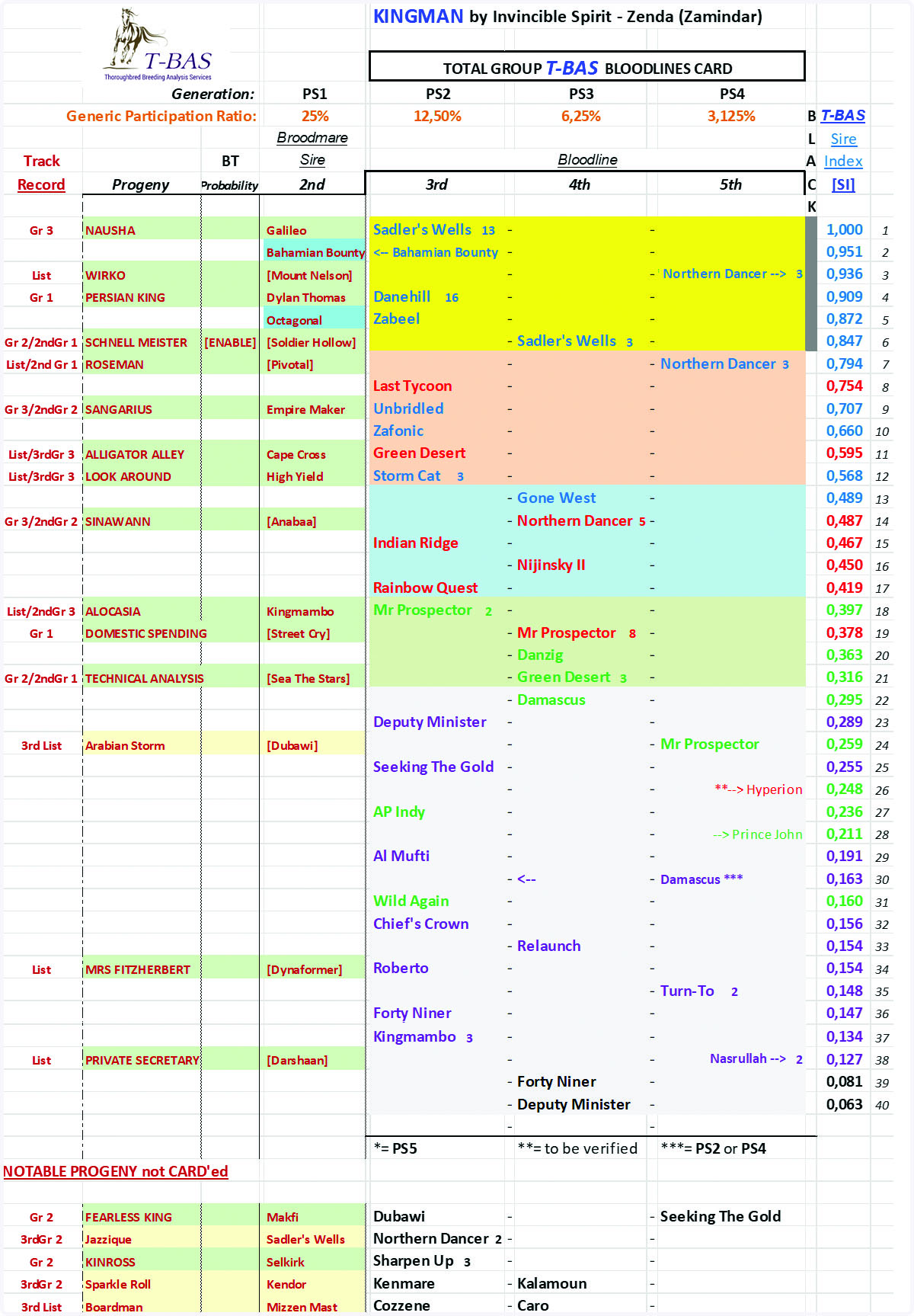Click the TOTAL GROUP T-BAS BLOODLINES CARD box
The image size is (914, 1316).
point(586,67)
